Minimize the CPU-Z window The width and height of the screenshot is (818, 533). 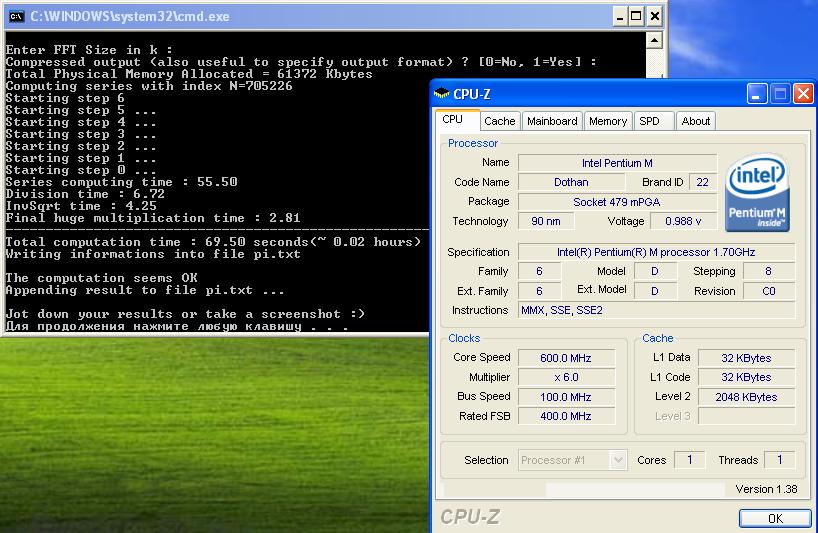coord(756,94)
